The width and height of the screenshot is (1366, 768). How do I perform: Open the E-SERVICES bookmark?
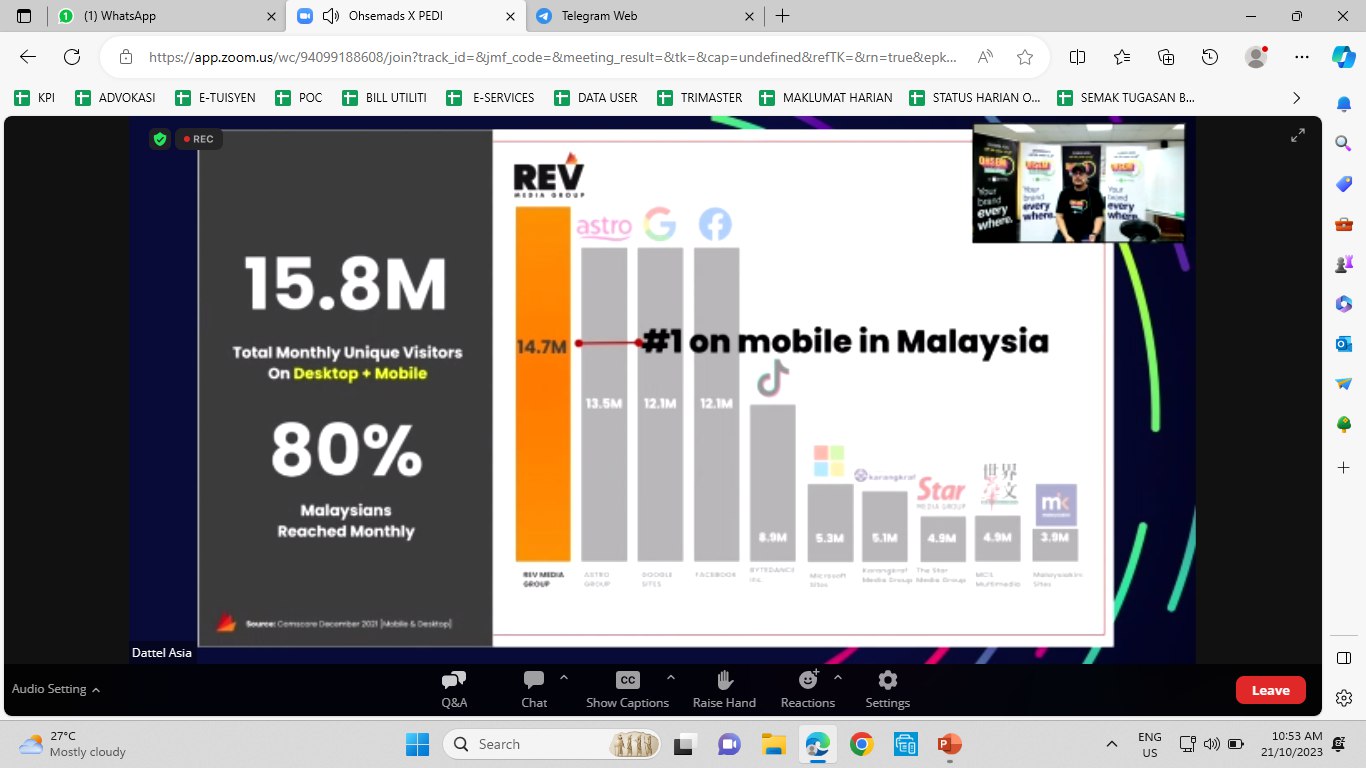point(491,97)
